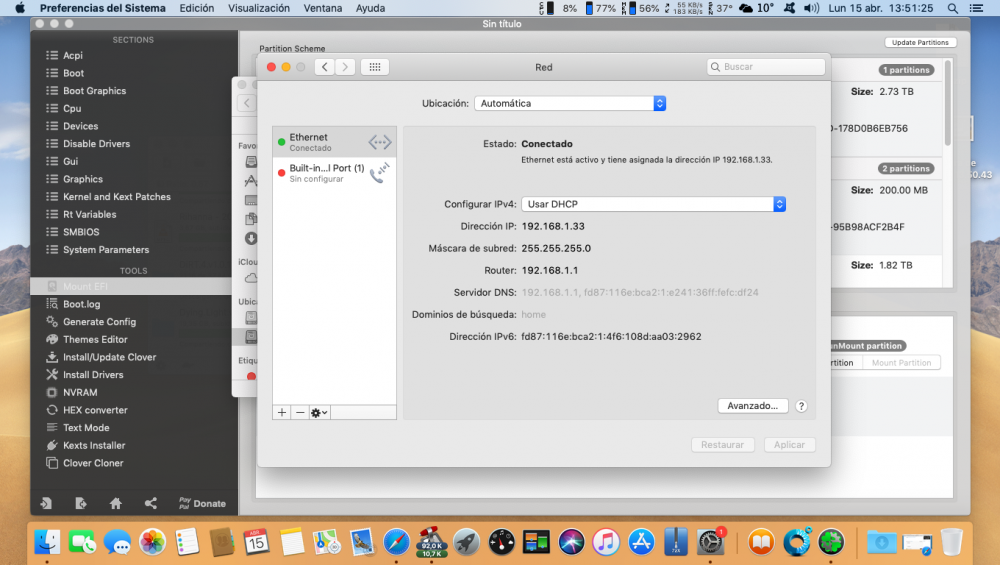The height and width of the screenshot is (565, 1000).
Task: Add a network service with the plus button
Action: pos(282,413)
